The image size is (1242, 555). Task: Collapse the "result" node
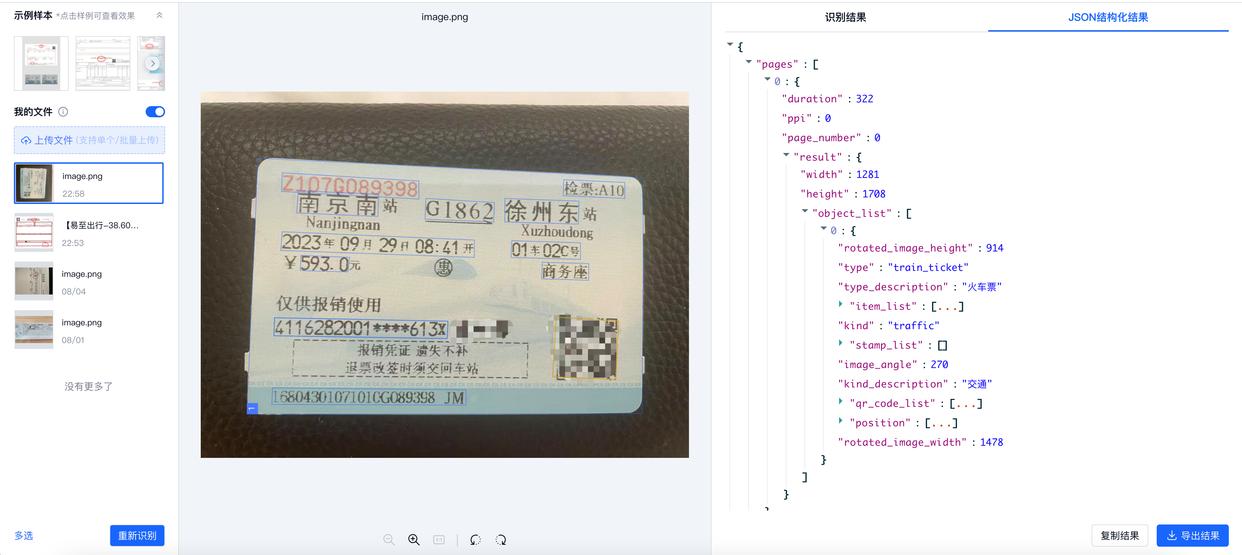point(786,156)
